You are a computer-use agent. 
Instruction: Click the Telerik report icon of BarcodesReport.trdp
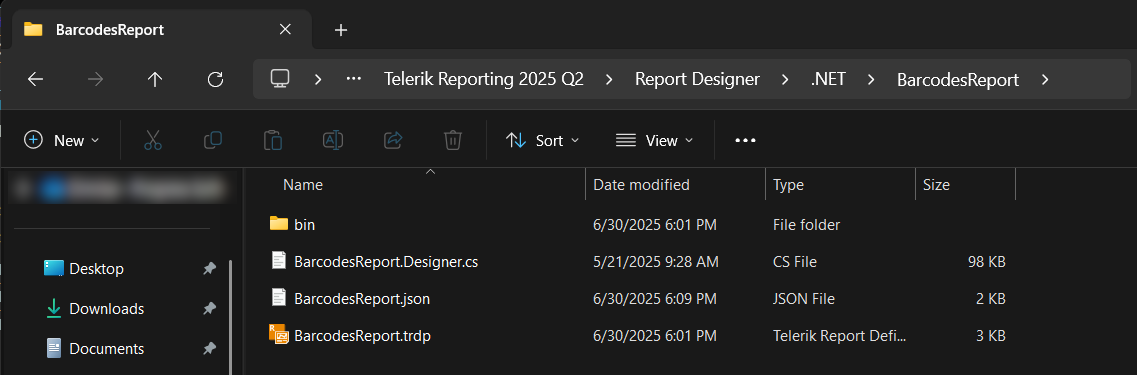point(279,334)
